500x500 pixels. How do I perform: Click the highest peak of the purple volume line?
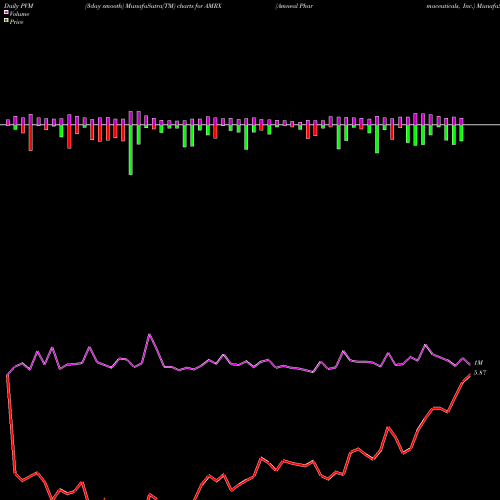point(149,334)
